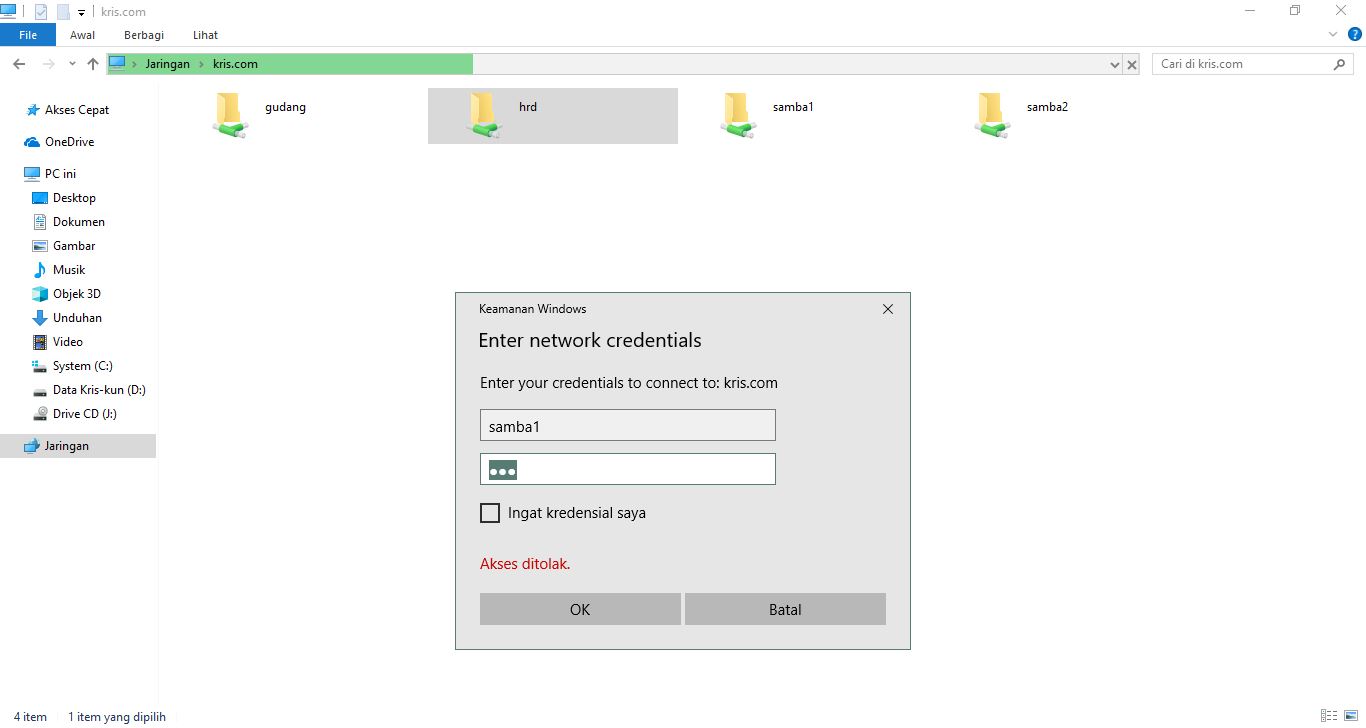
Task: Confirm credentials with the OK button
Action: tap(580, 609)
